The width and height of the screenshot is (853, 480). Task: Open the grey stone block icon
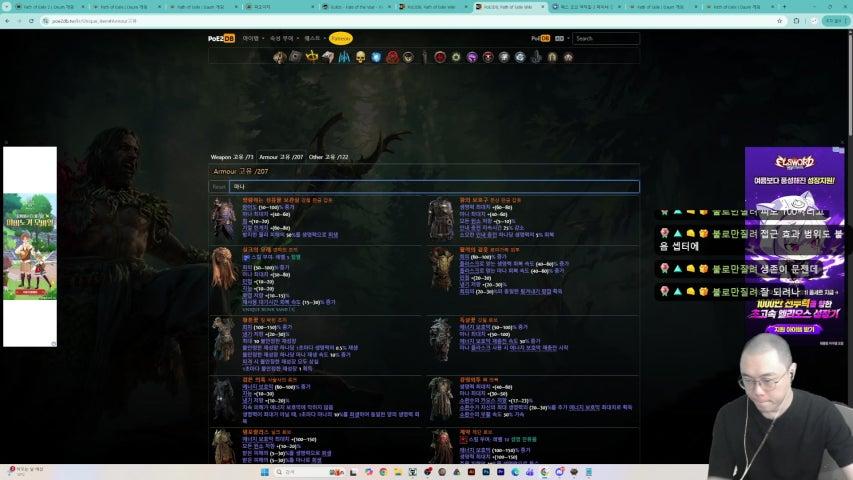click(x=295, y=57)
